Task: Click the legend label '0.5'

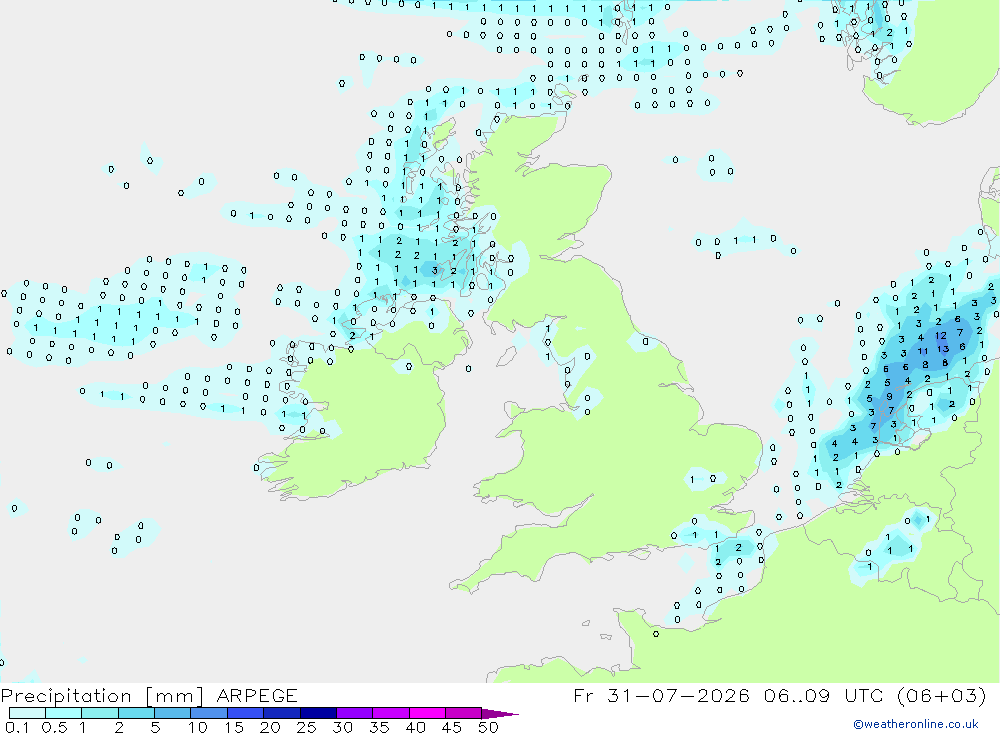Action: (x=54, y=727)
